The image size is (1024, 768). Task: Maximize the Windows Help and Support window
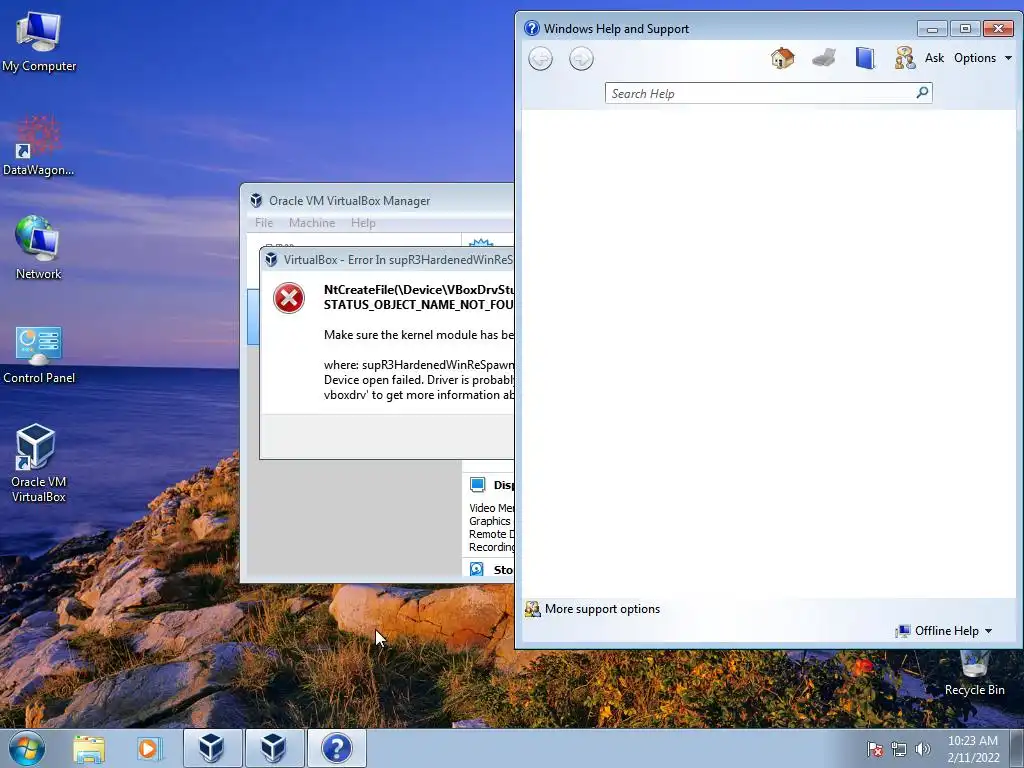pyautogui.click(x=965, y=28)
